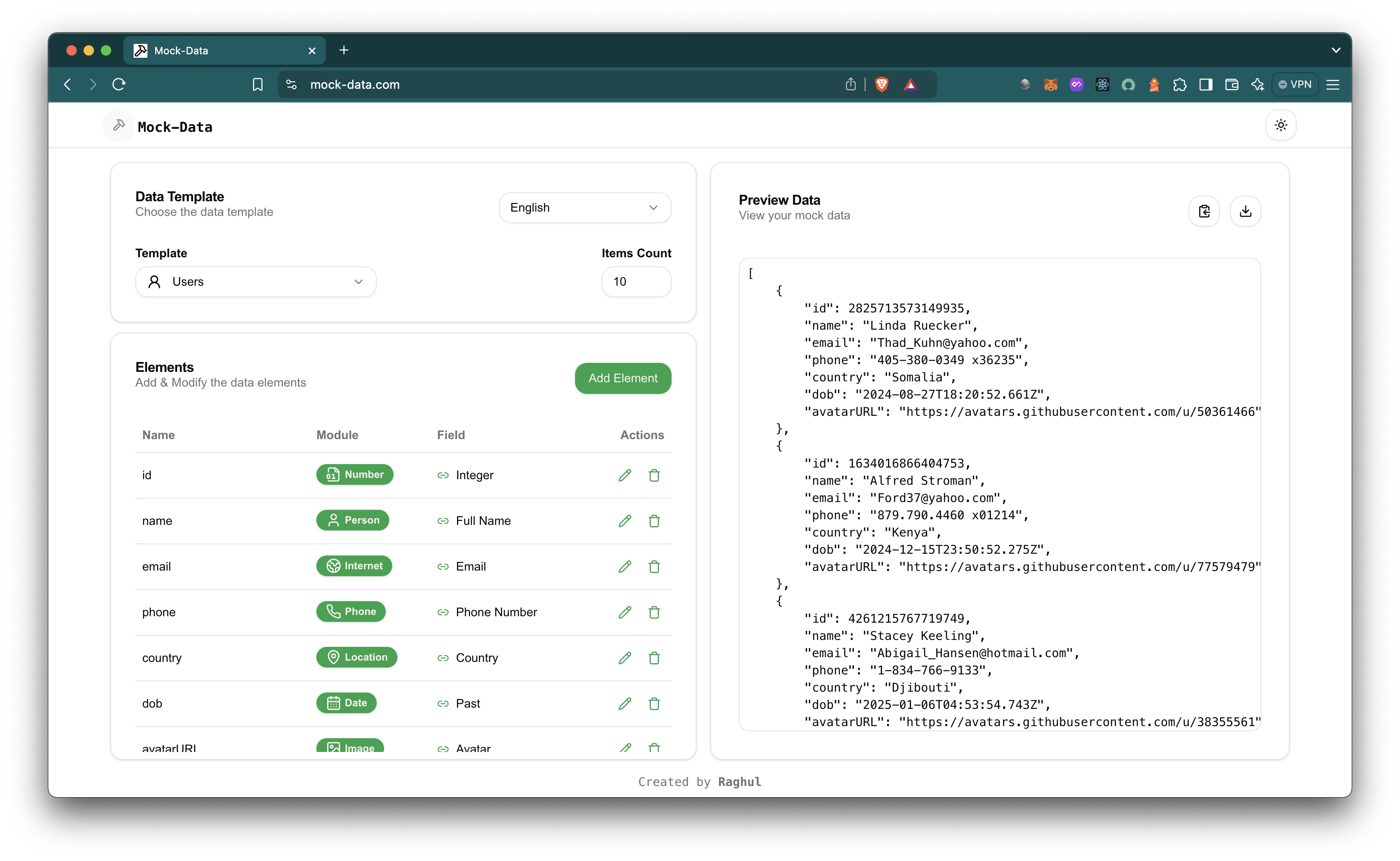Click the Phone module badge
The width and height of the screenshot is (1400, 861).
click(x=351, y=611)
